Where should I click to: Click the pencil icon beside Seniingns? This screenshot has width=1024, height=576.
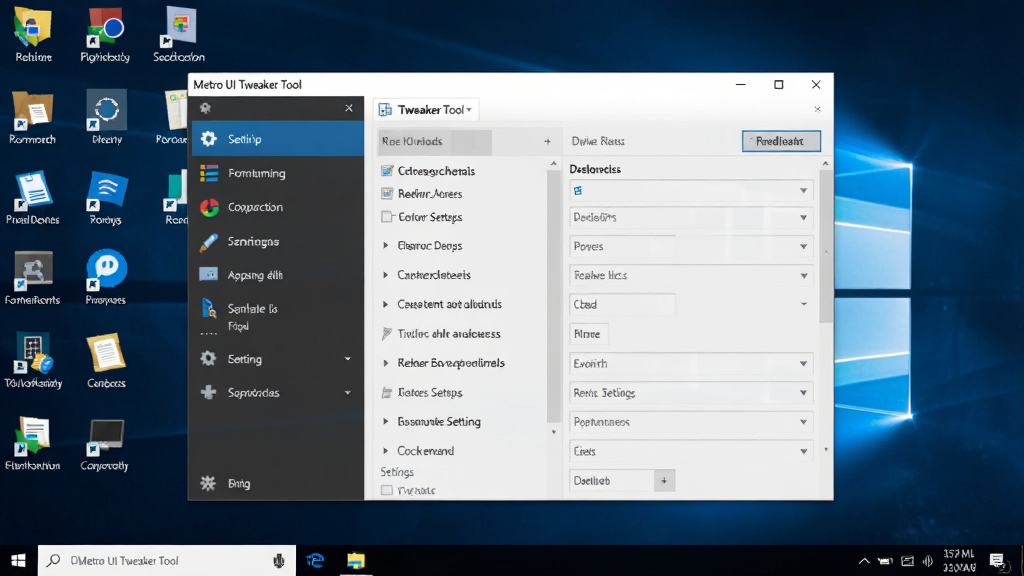click(209, 242)
